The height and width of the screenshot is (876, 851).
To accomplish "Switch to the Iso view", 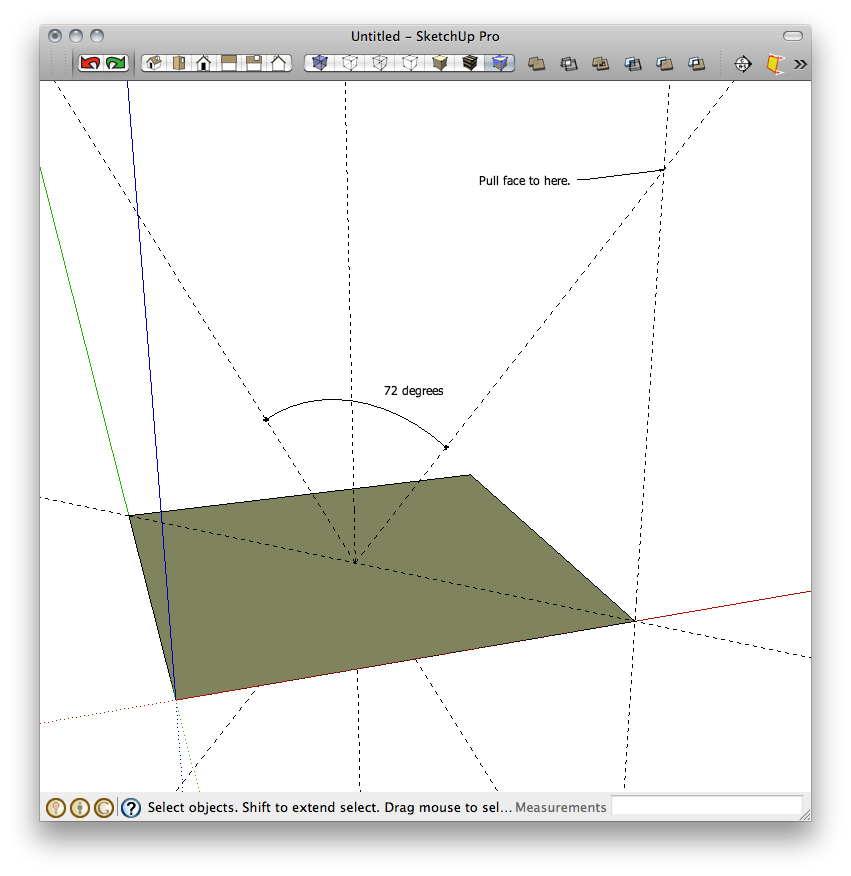I will [x=154, y=63].
